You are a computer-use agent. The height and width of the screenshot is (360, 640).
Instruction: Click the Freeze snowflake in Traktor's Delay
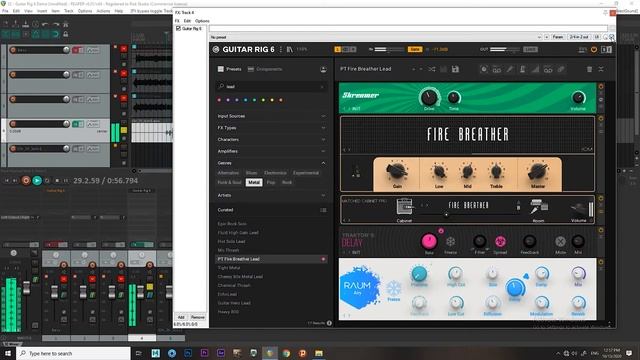[450, 242]
